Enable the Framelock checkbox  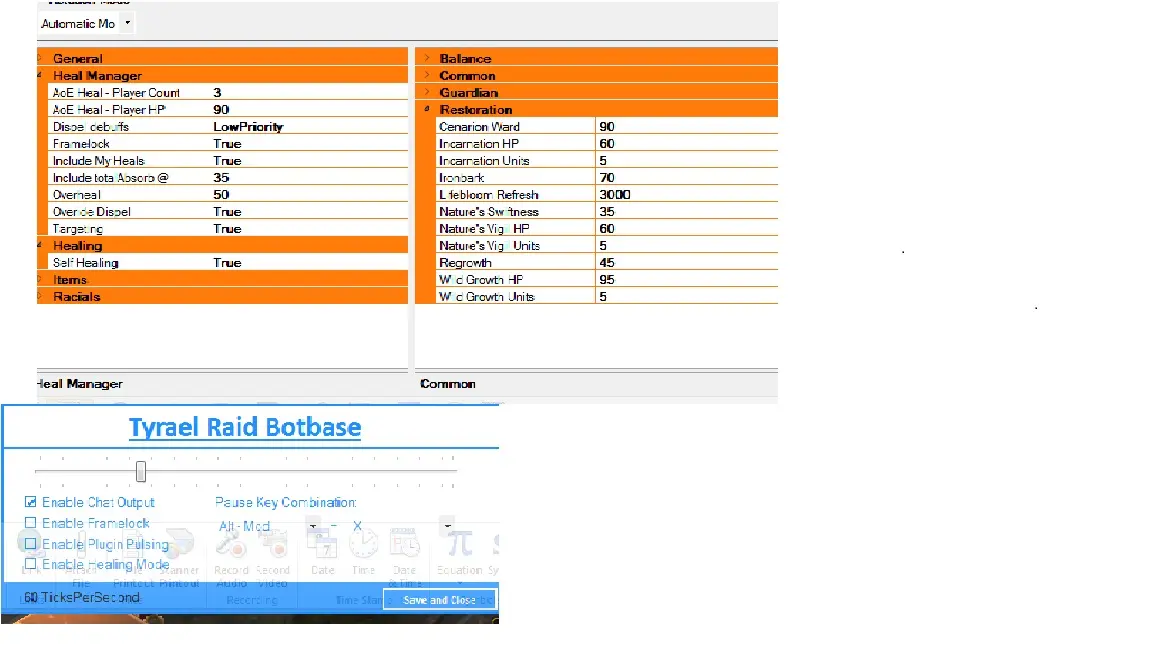click(31, 523)
